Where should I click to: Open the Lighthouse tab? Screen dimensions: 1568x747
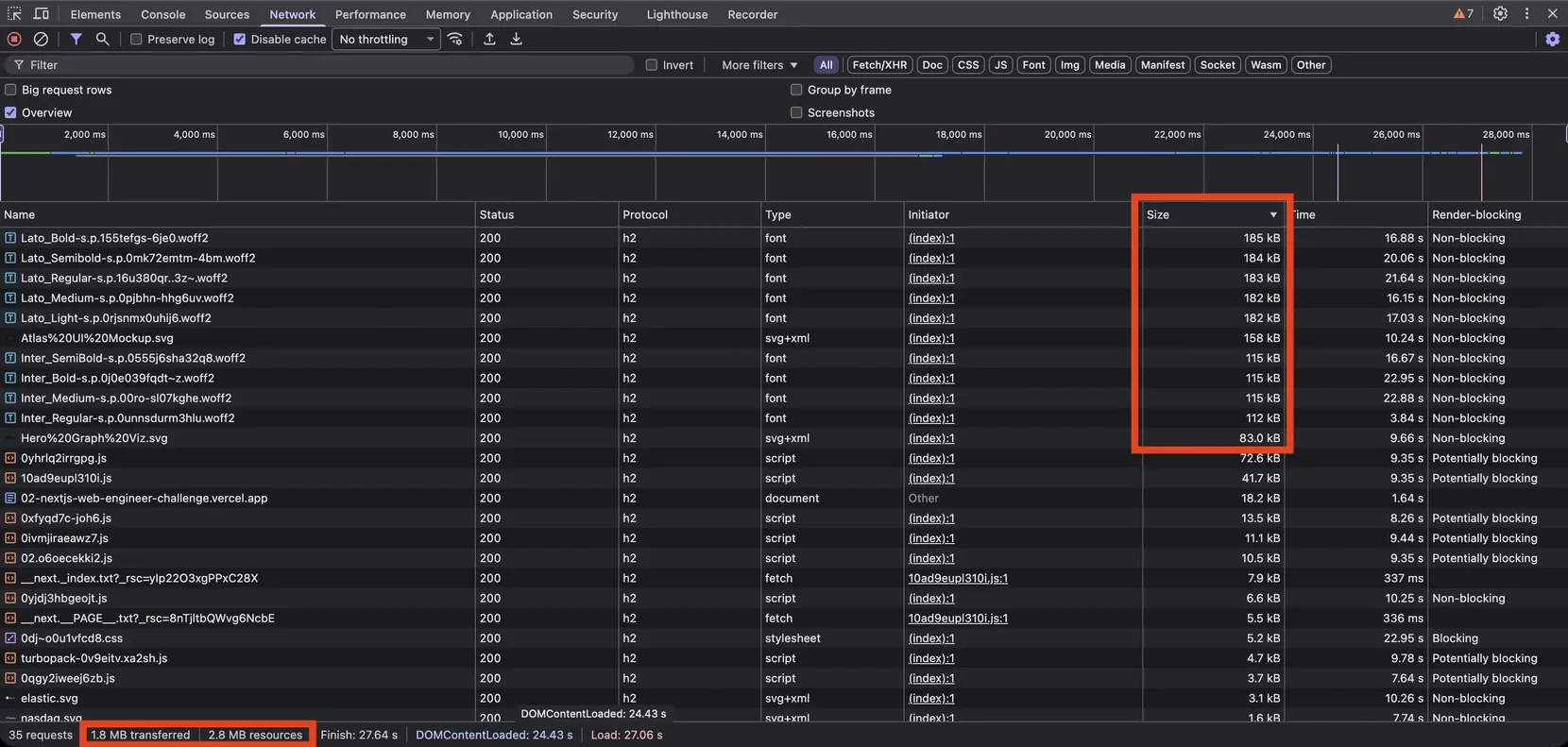(x=677, y=14)
